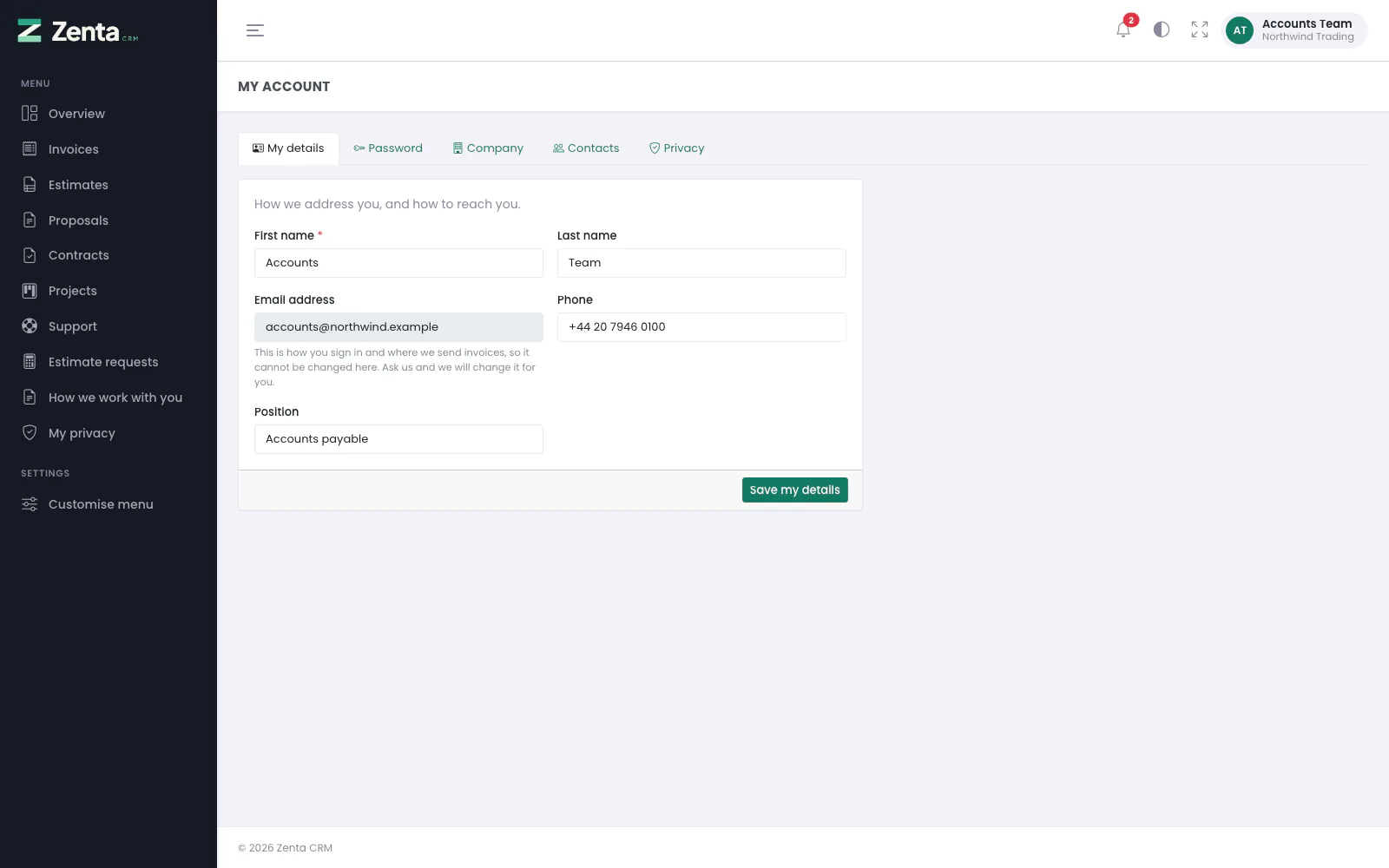Click the Contracts sidebar icon
The image size is (1389, 868).
click(30, 255)
